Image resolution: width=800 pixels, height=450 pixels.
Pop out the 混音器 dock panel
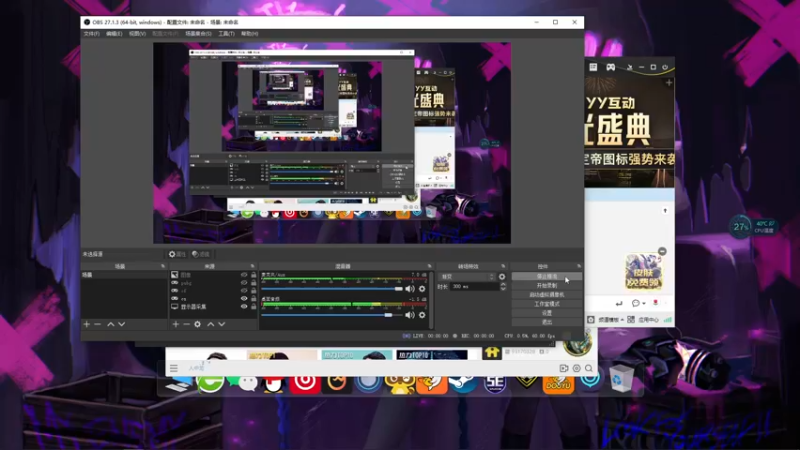coord(429,266)
